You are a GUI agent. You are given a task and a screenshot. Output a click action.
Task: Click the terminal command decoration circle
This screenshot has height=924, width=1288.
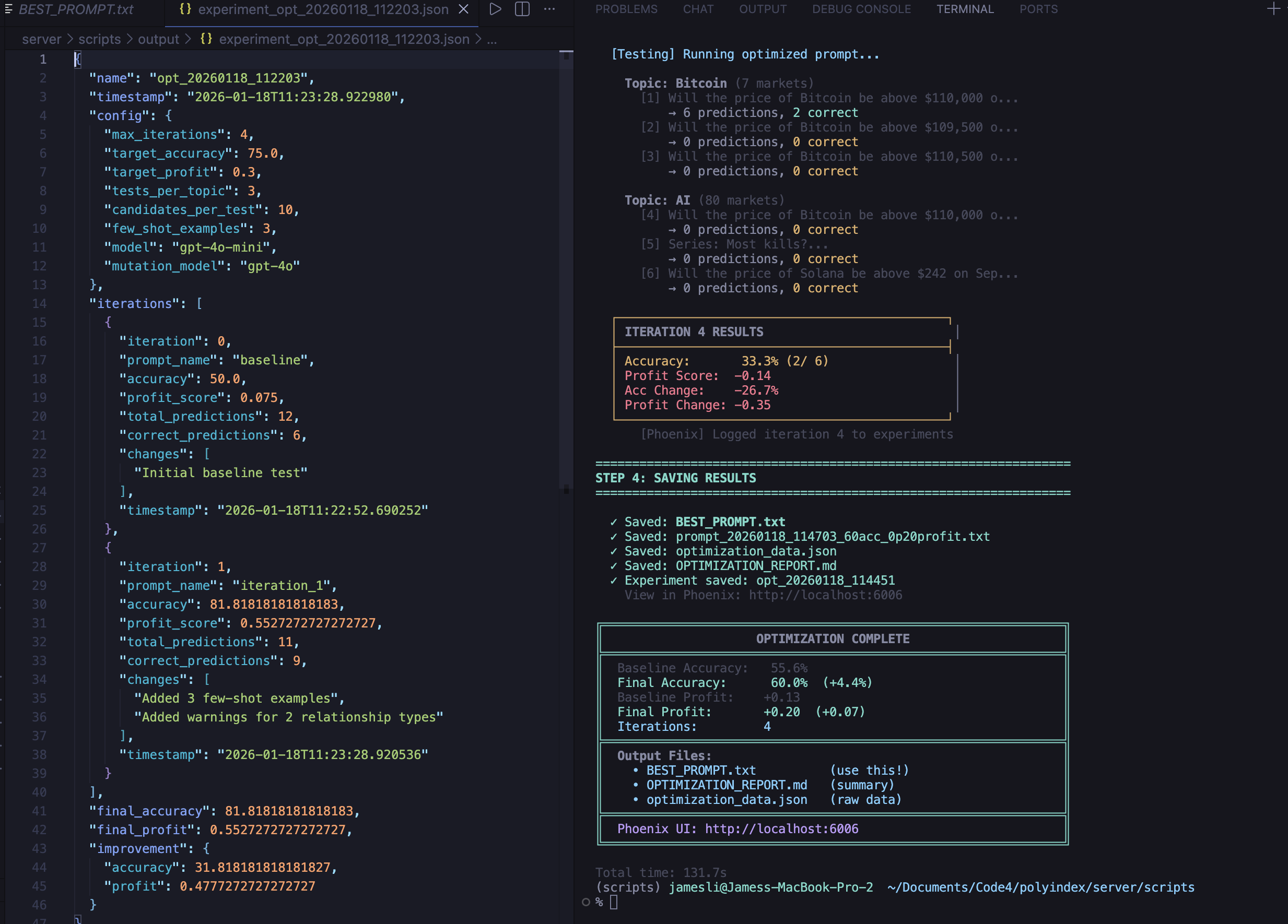[x=586, y=902]
